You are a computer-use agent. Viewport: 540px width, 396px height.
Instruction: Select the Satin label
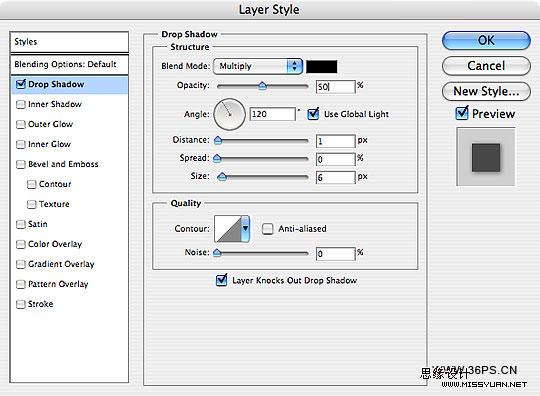(38, 224)
